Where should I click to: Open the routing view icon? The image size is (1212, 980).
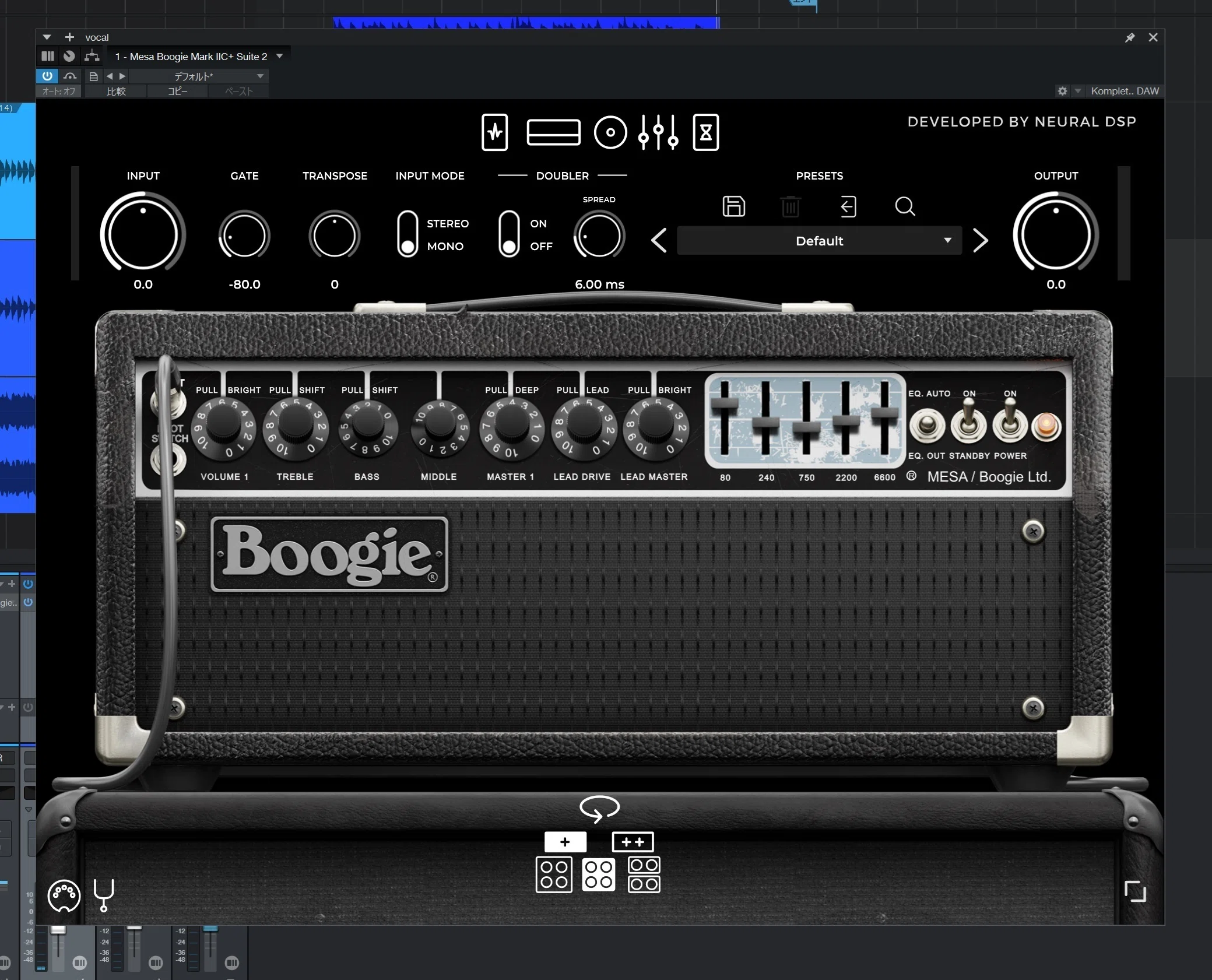point(92,56)
